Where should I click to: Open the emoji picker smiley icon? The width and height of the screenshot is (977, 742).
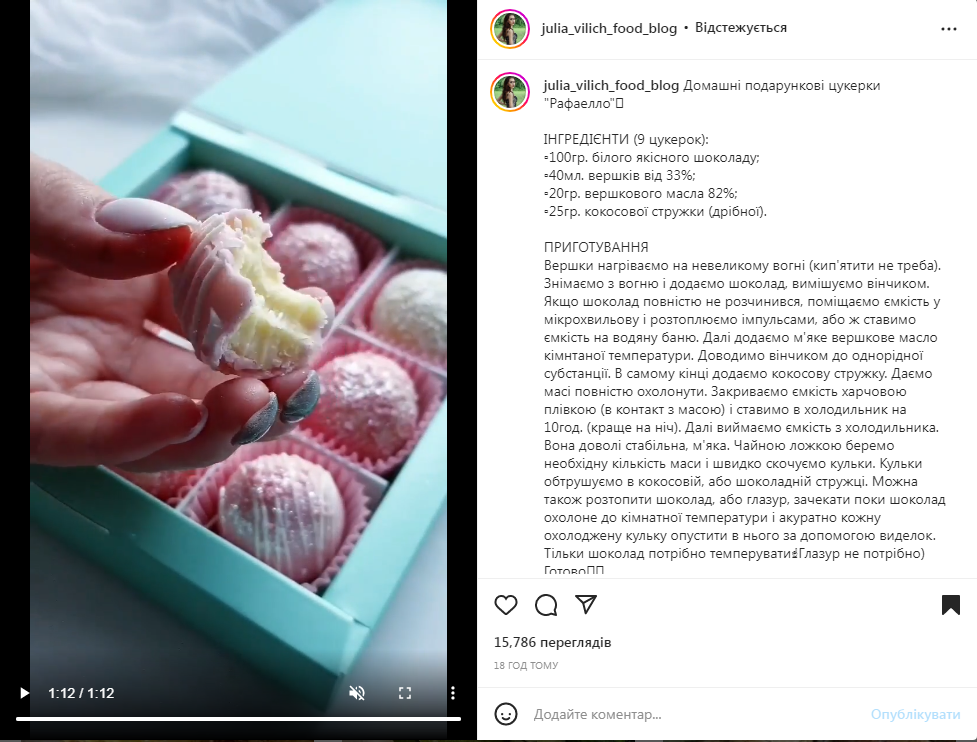506,714
